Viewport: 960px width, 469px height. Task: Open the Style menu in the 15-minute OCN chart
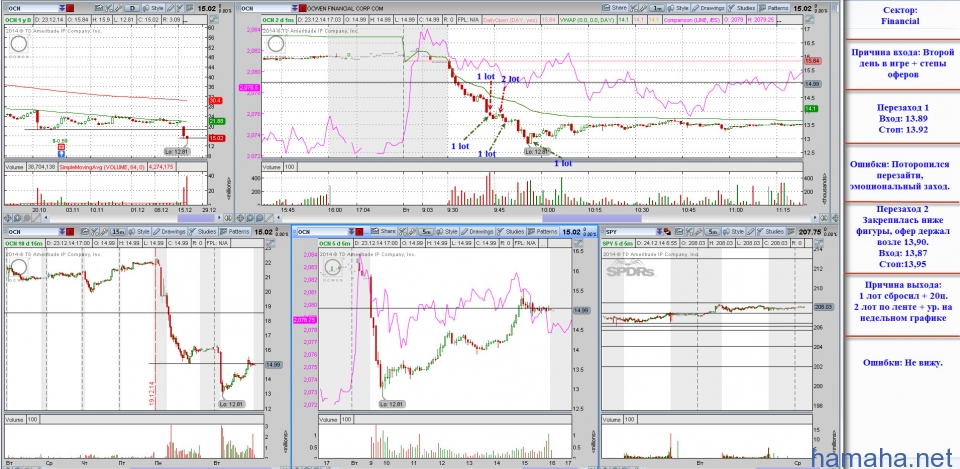point(139,232)
